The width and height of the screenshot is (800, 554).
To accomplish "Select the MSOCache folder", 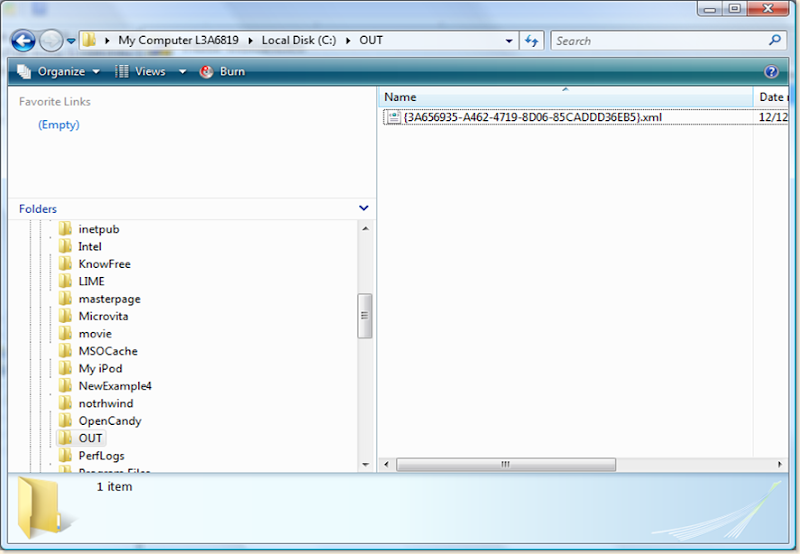I will point(108,351).
